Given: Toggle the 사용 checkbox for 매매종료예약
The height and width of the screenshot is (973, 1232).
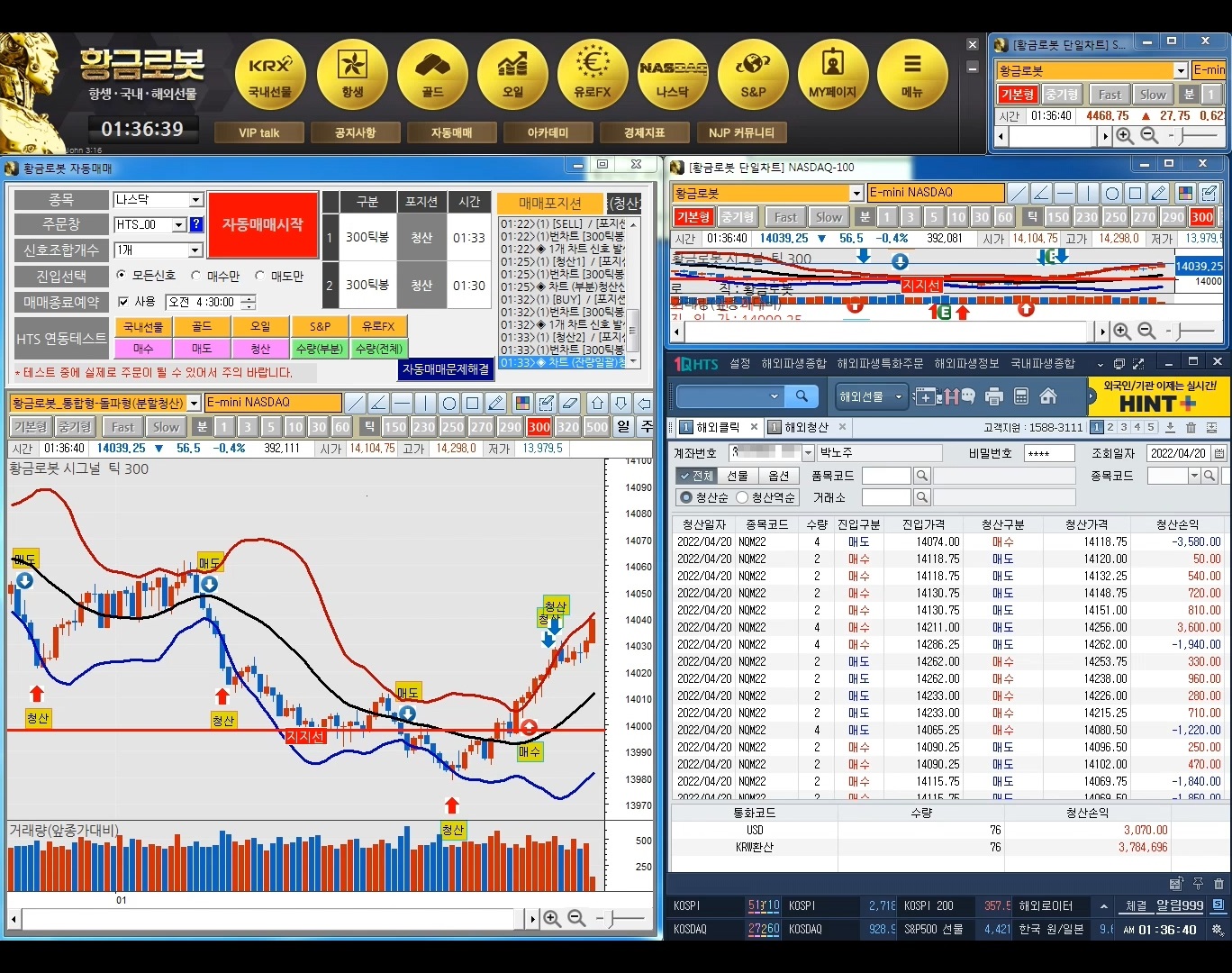Looking at the screenshot, I should [x=124, y=302].
